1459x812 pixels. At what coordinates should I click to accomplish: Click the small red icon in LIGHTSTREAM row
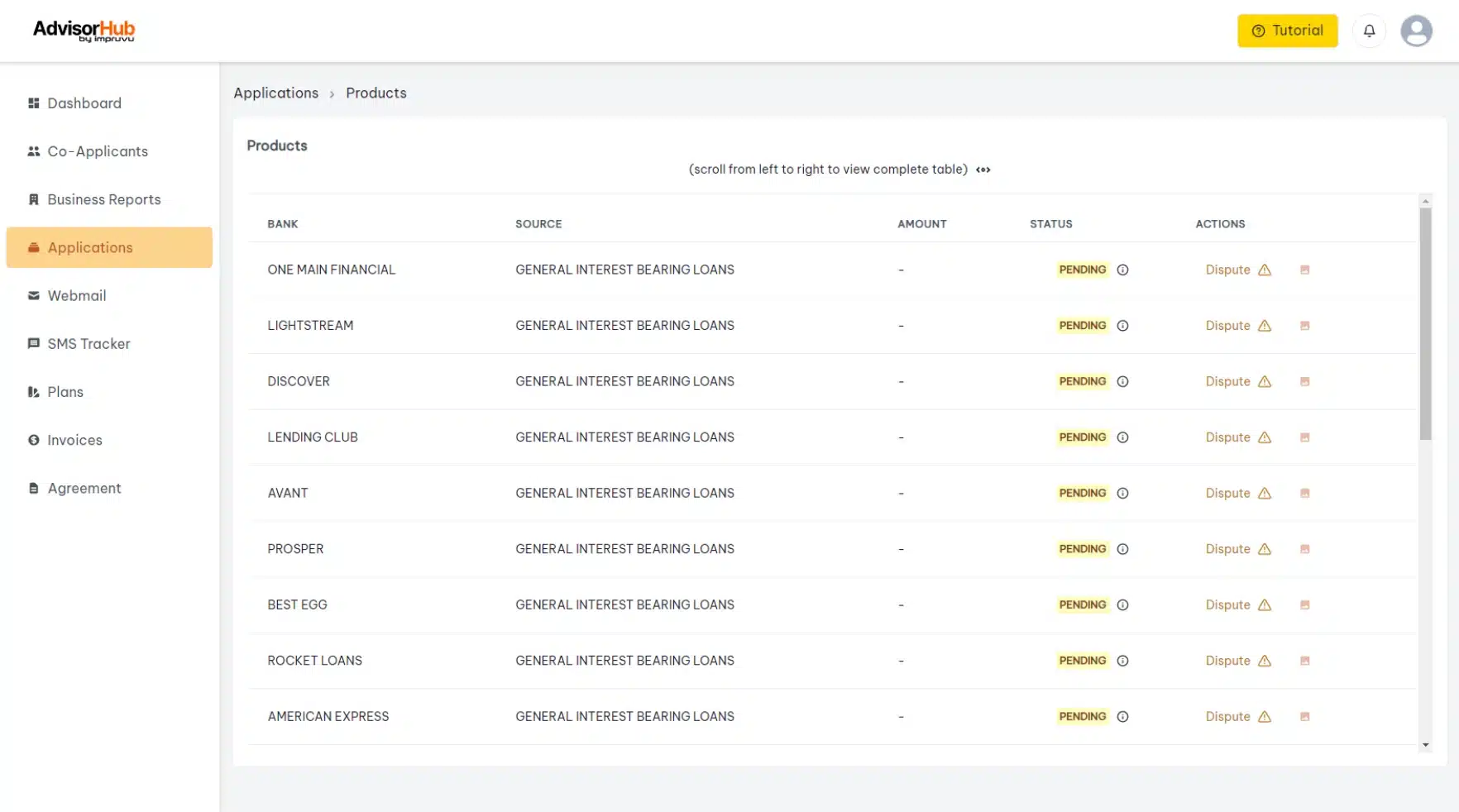(1304, 326)
